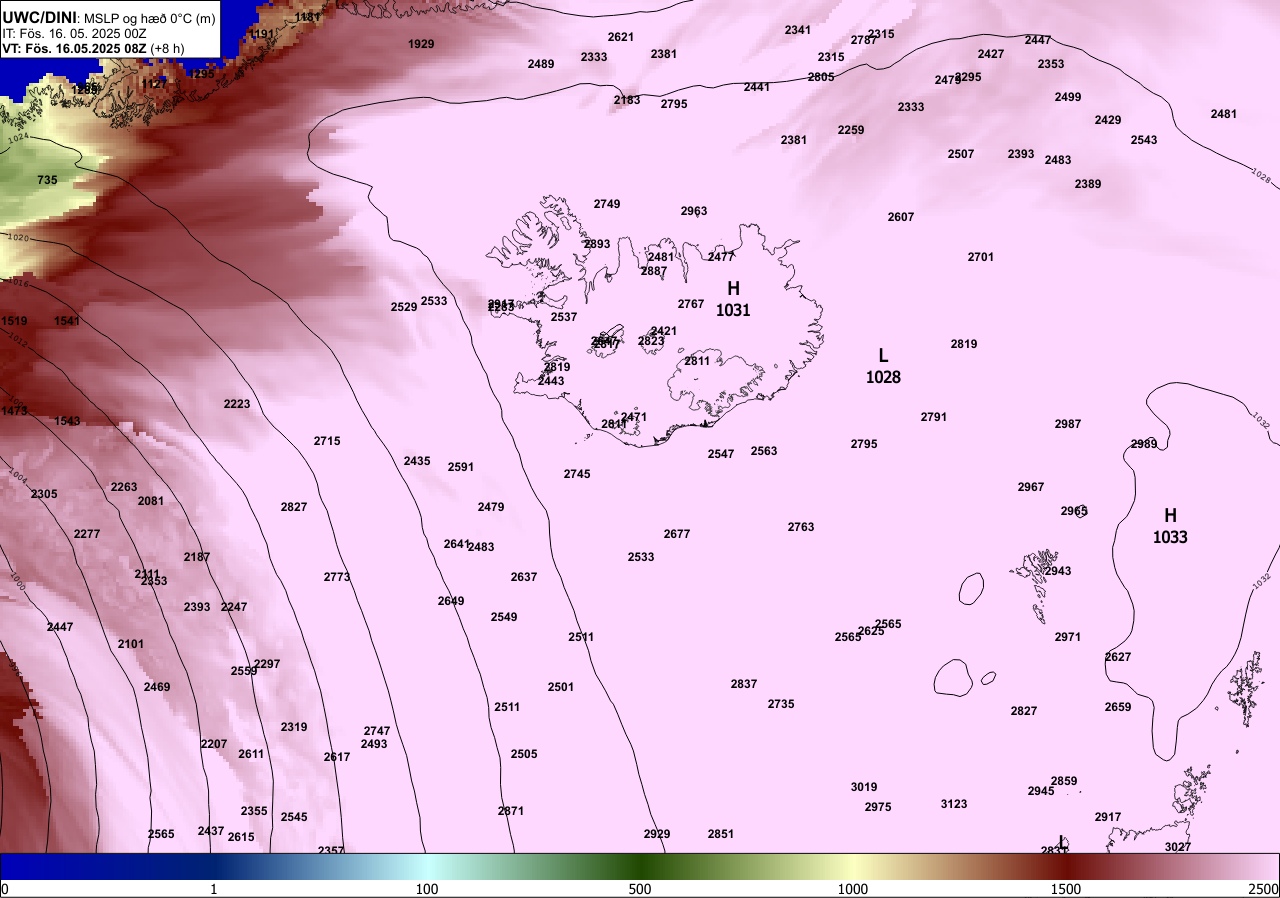The height and width of the screenshot is (898, 1280).
Task: Click the 'VT: Fös. 16.05.2025 08Z' valid time line
Action: tap(93, 48)
